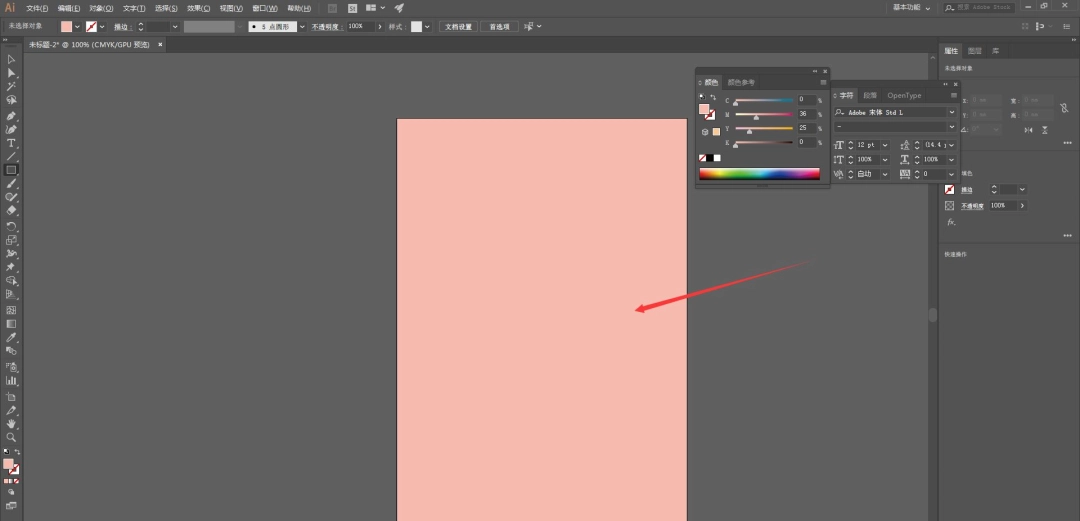The image size is (1080, 521).
Task: Open Adobe Bridge Br icon
Action: (x=333, y=8)
